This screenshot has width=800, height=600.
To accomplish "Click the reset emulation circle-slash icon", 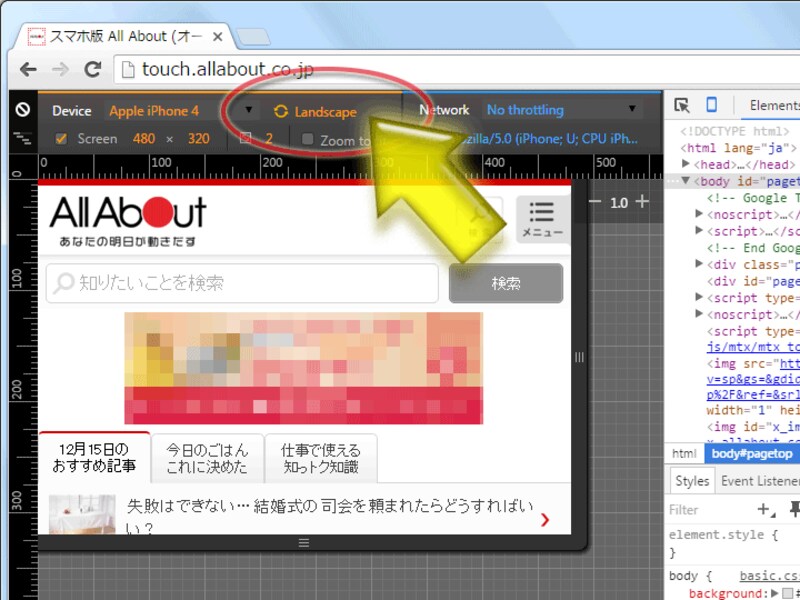I will pyautogui.click(x=22, y=110).
